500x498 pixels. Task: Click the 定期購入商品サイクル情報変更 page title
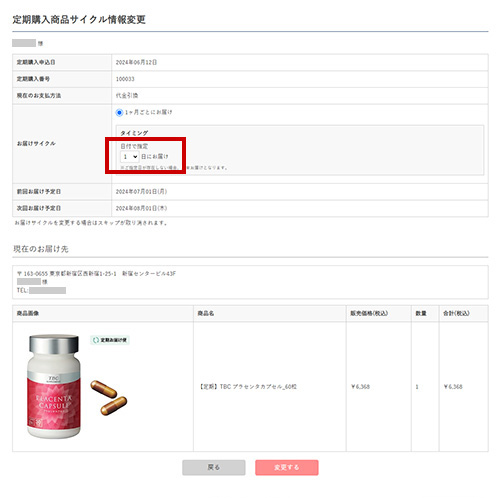pos(79,20)
